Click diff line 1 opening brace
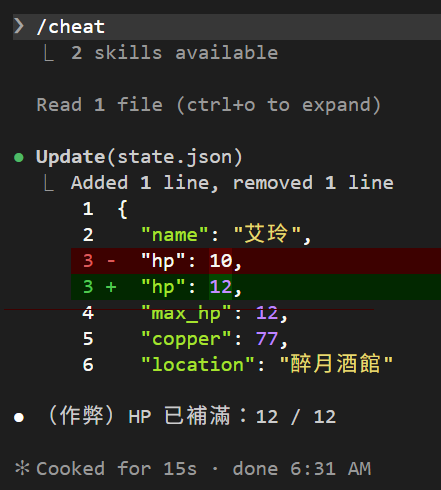This screenshot has height=490, width=441. coord(123,209)
